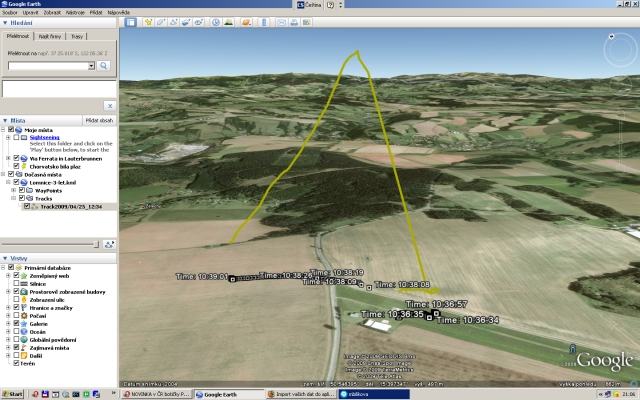Click the Add Placemark pushpin icon
Viewport: 640px width, 400px height.
click(149, 21)
